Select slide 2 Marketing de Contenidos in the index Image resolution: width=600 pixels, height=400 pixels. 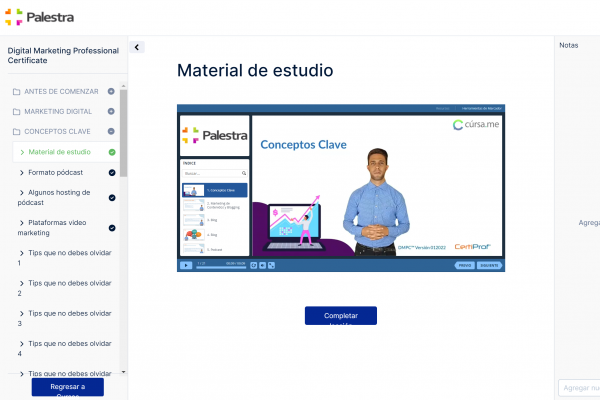point(214,205)
